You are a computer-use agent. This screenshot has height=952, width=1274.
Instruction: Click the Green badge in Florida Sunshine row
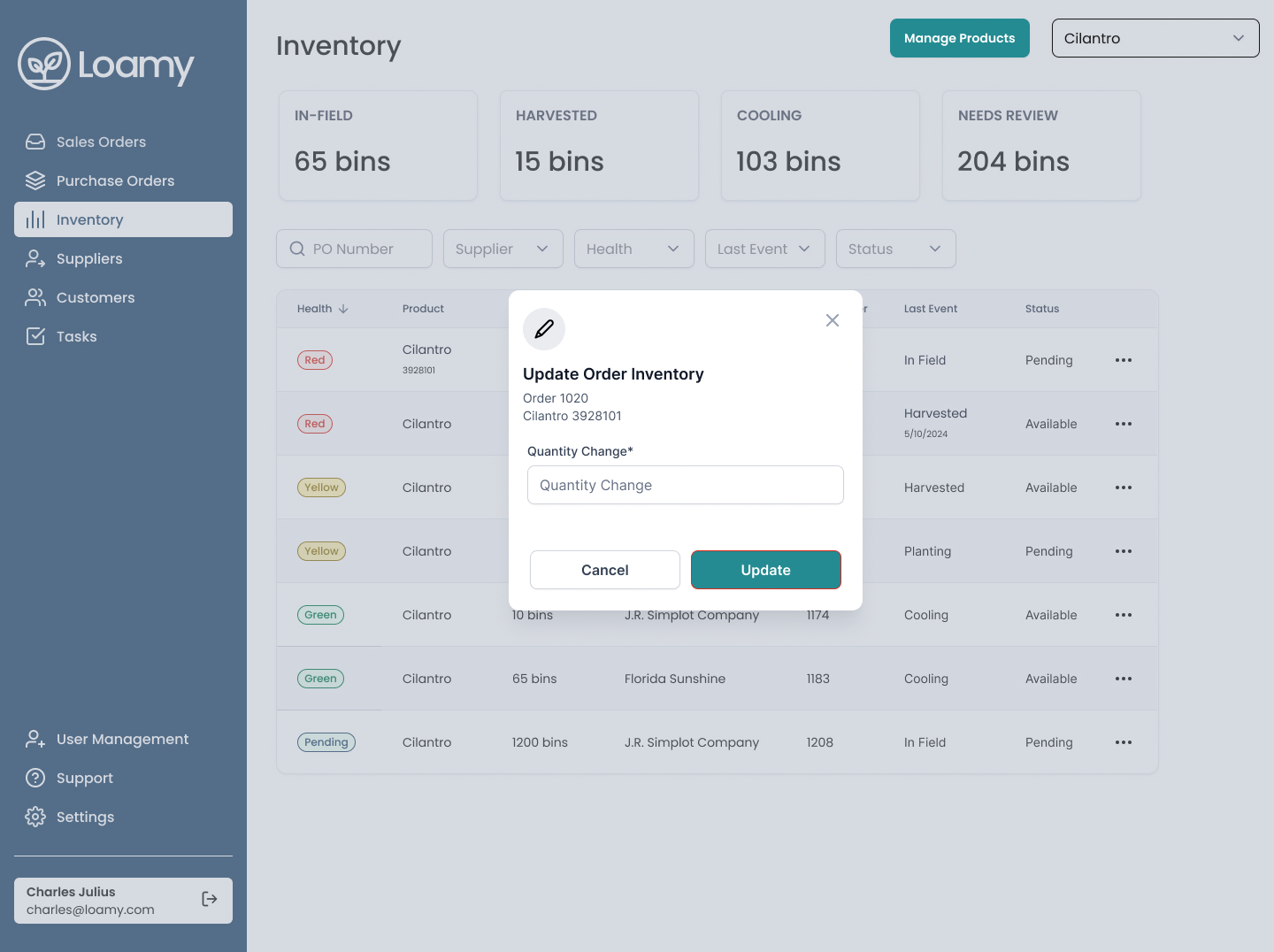(x=320, y=679)
